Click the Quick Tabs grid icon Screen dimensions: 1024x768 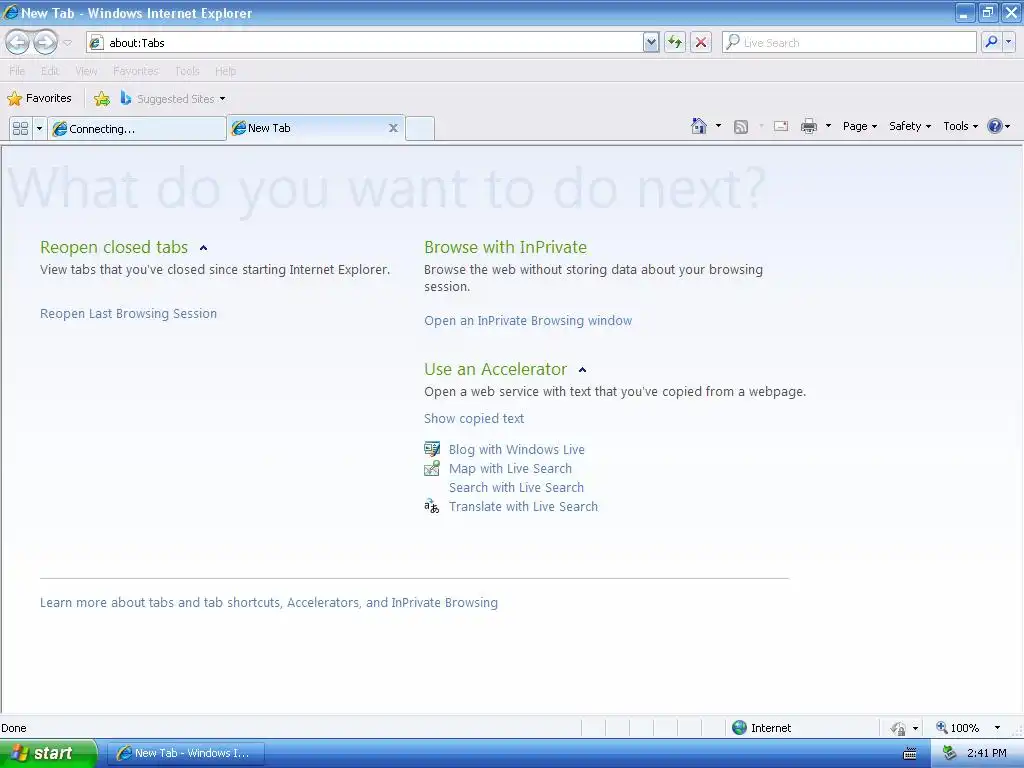coord(20,128)
